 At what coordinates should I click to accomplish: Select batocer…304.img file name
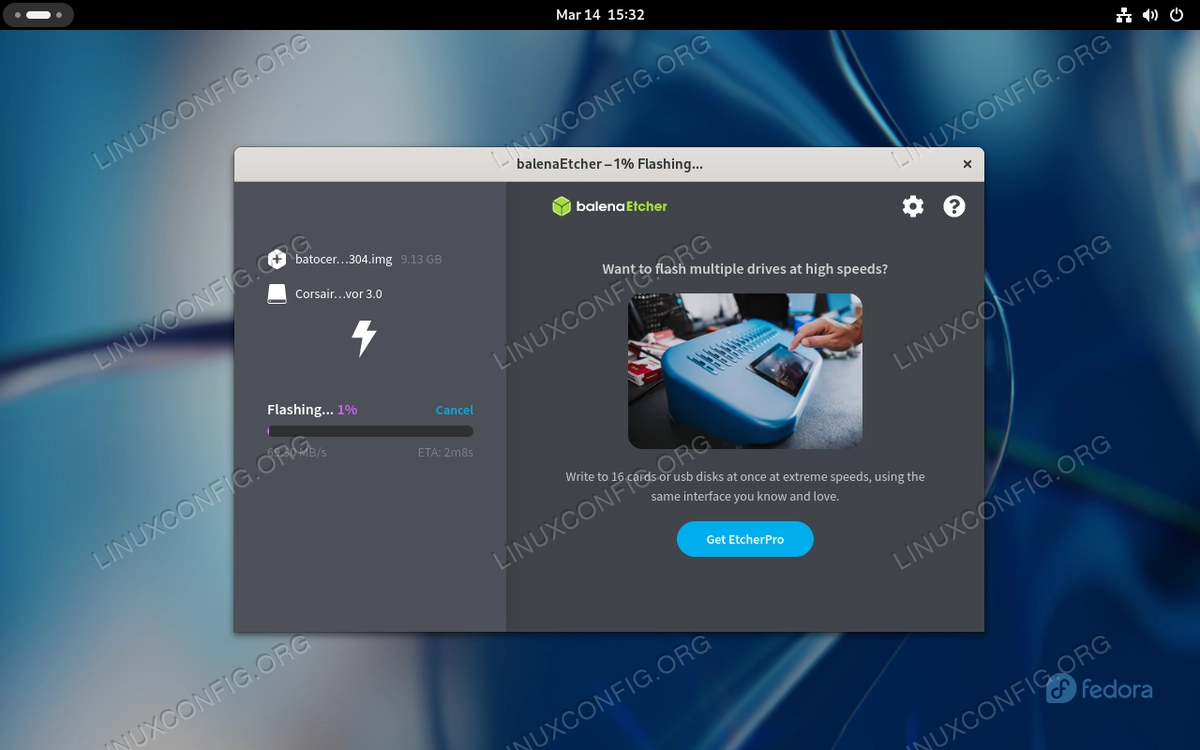[x=344, y=259]
